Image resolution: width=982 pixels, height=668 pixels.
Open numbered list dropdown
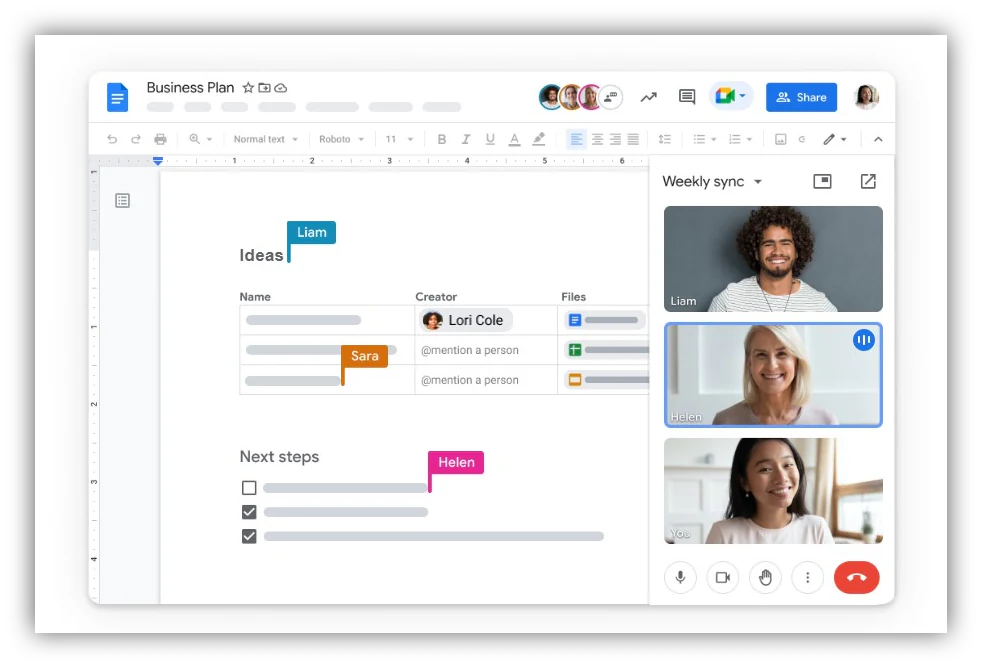(x=740, y=139)
